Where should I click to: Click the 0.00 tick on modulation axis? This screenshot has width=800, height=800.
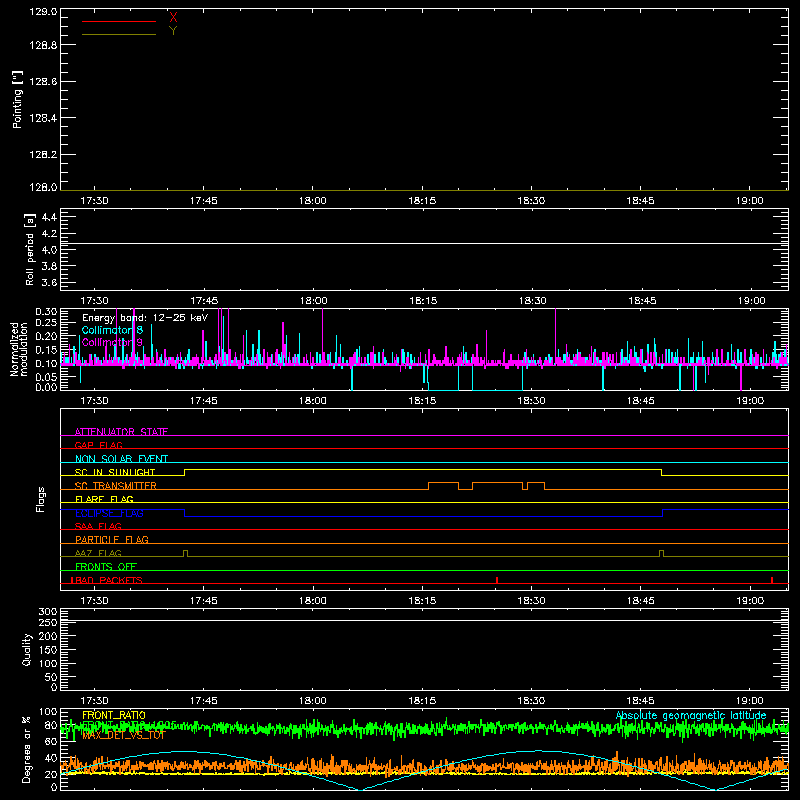point(46,387)
